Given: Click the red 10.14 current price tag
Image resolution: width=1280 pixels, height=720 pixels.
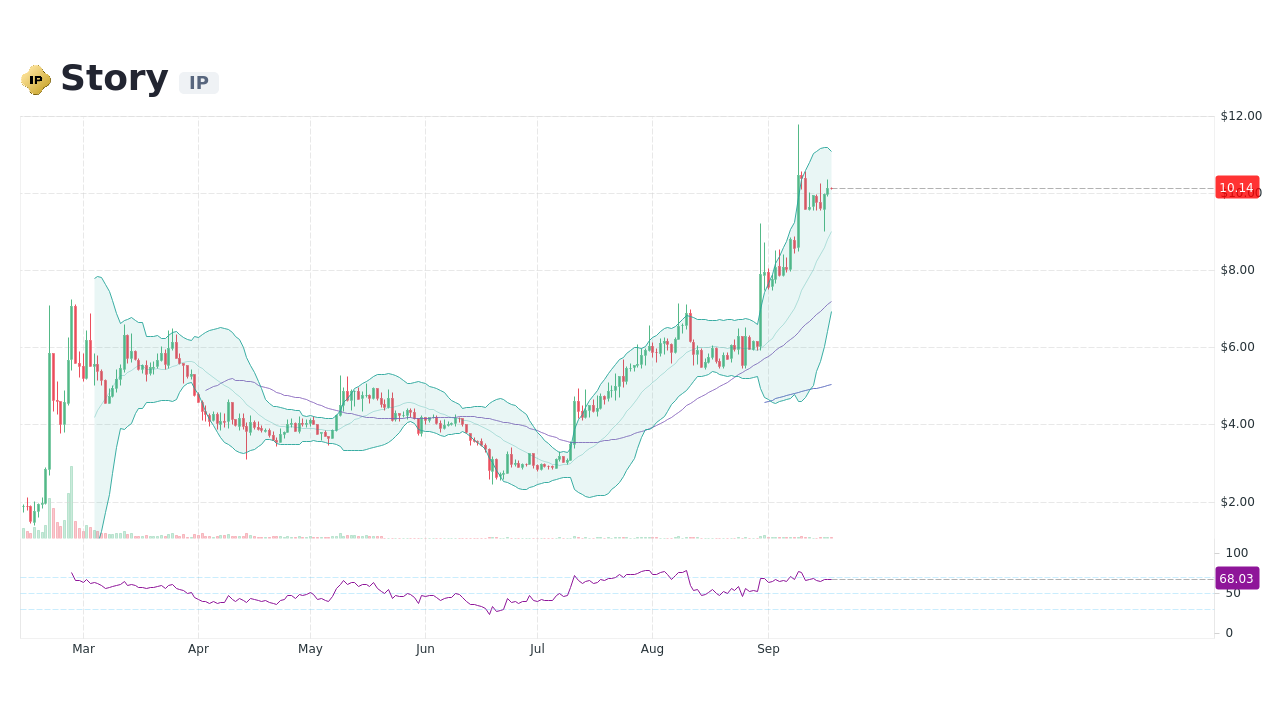Looking at the screenshot, I should tap(1236, 187).
